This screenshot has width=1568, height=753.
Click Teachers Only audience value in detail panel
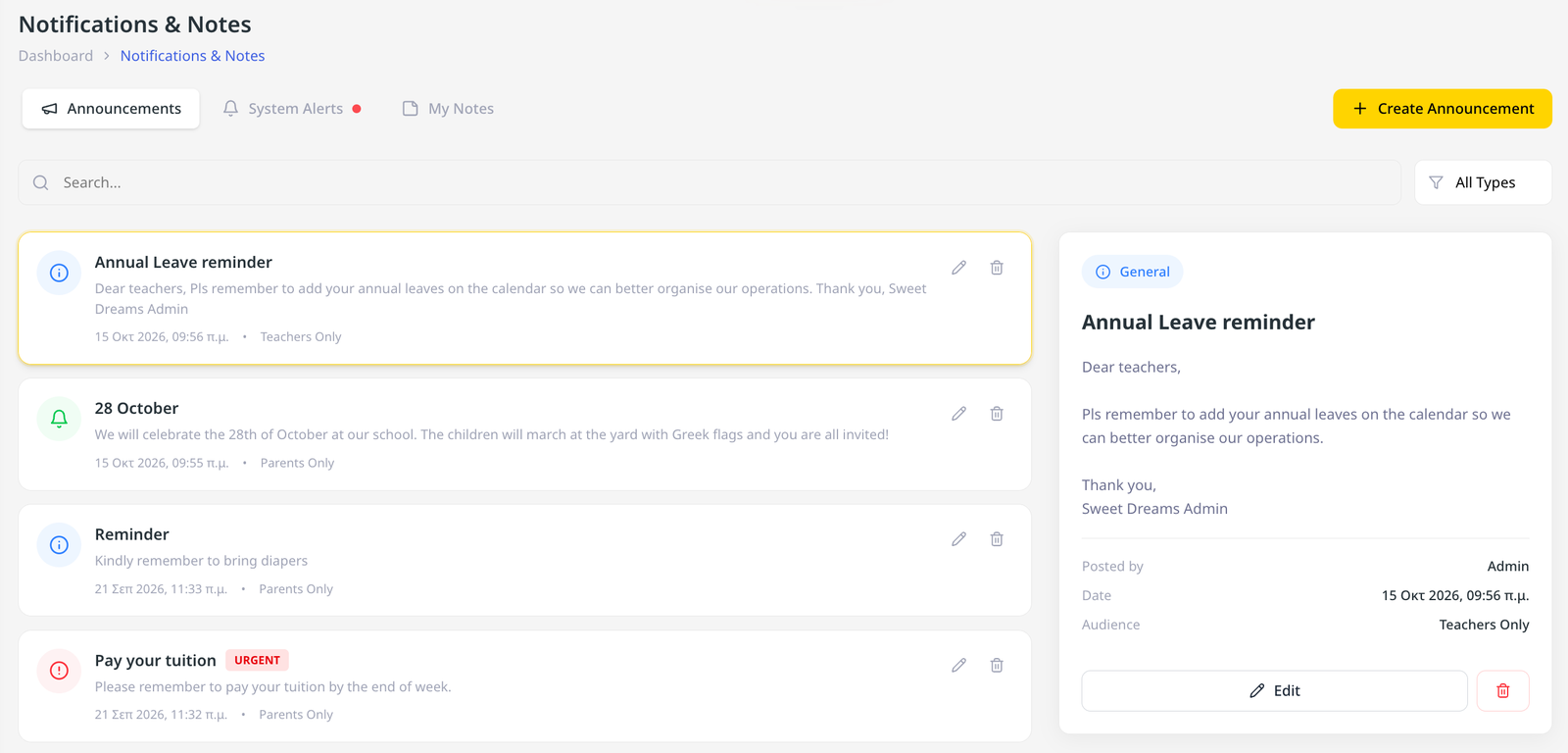coord(1484,625)
